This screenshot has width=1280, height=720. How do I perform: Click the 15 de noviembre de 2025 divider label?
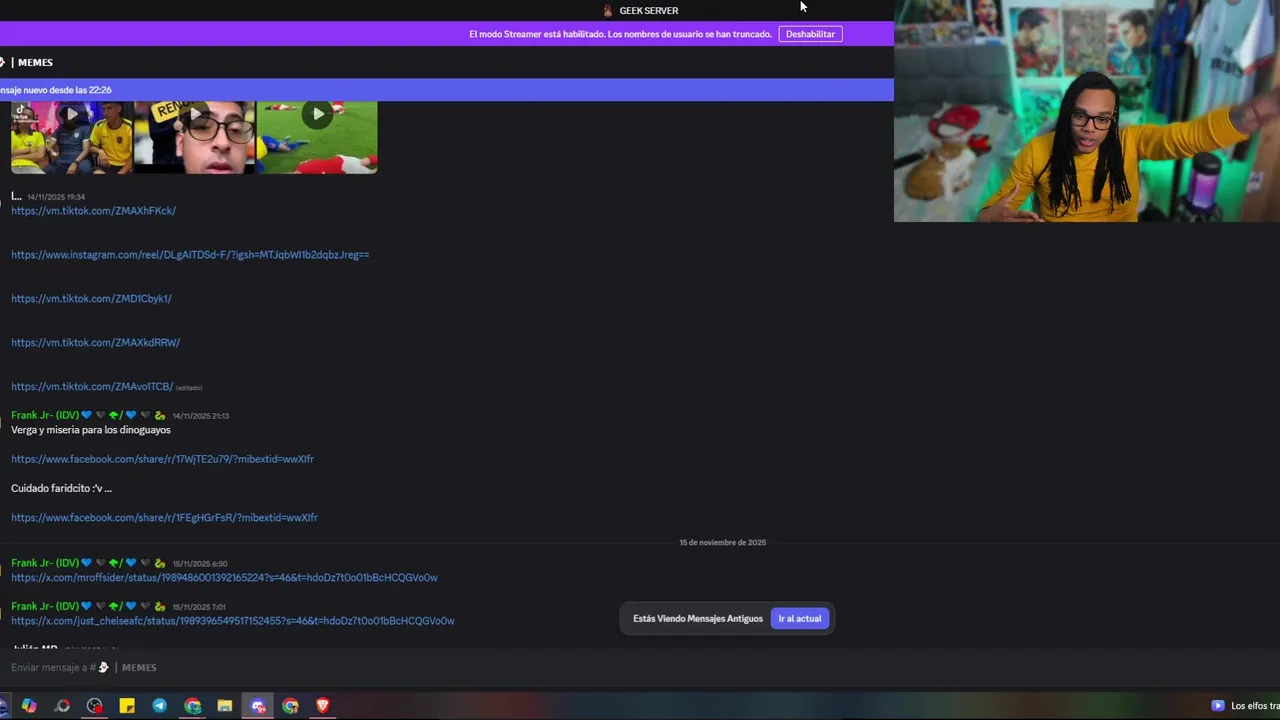(x=722, y=543)
